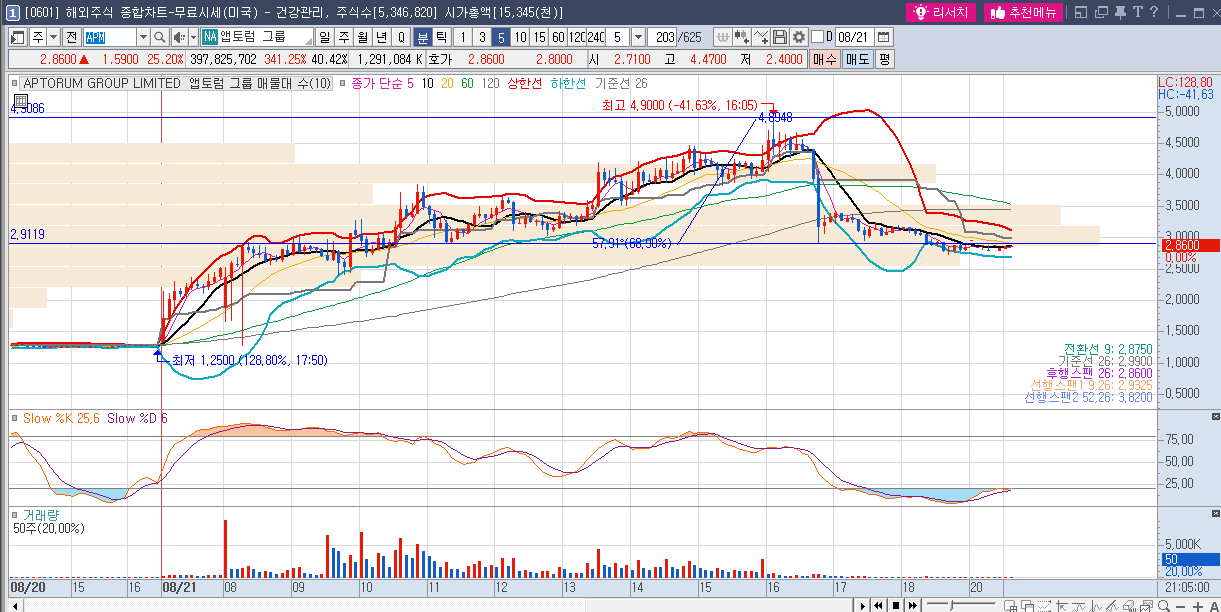Image resolution: width=1221 pixels, height=612 pixels.
Task: Click the plus zoom-in icon at bottom right
Action: (1198, 607)
